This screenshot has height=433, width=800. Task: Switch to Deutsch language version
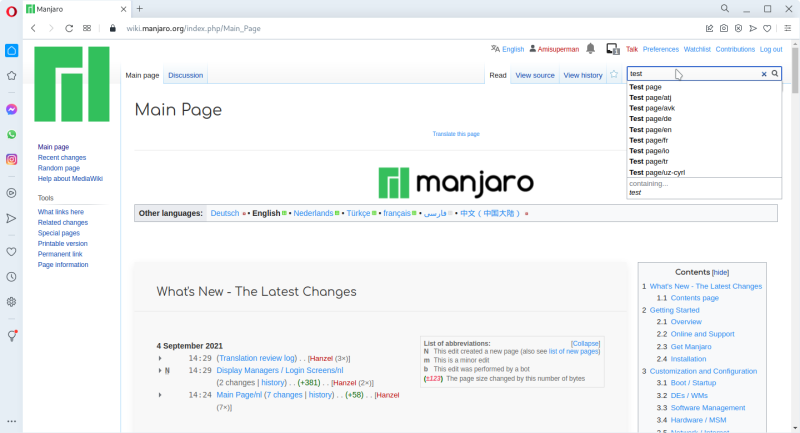224,213
